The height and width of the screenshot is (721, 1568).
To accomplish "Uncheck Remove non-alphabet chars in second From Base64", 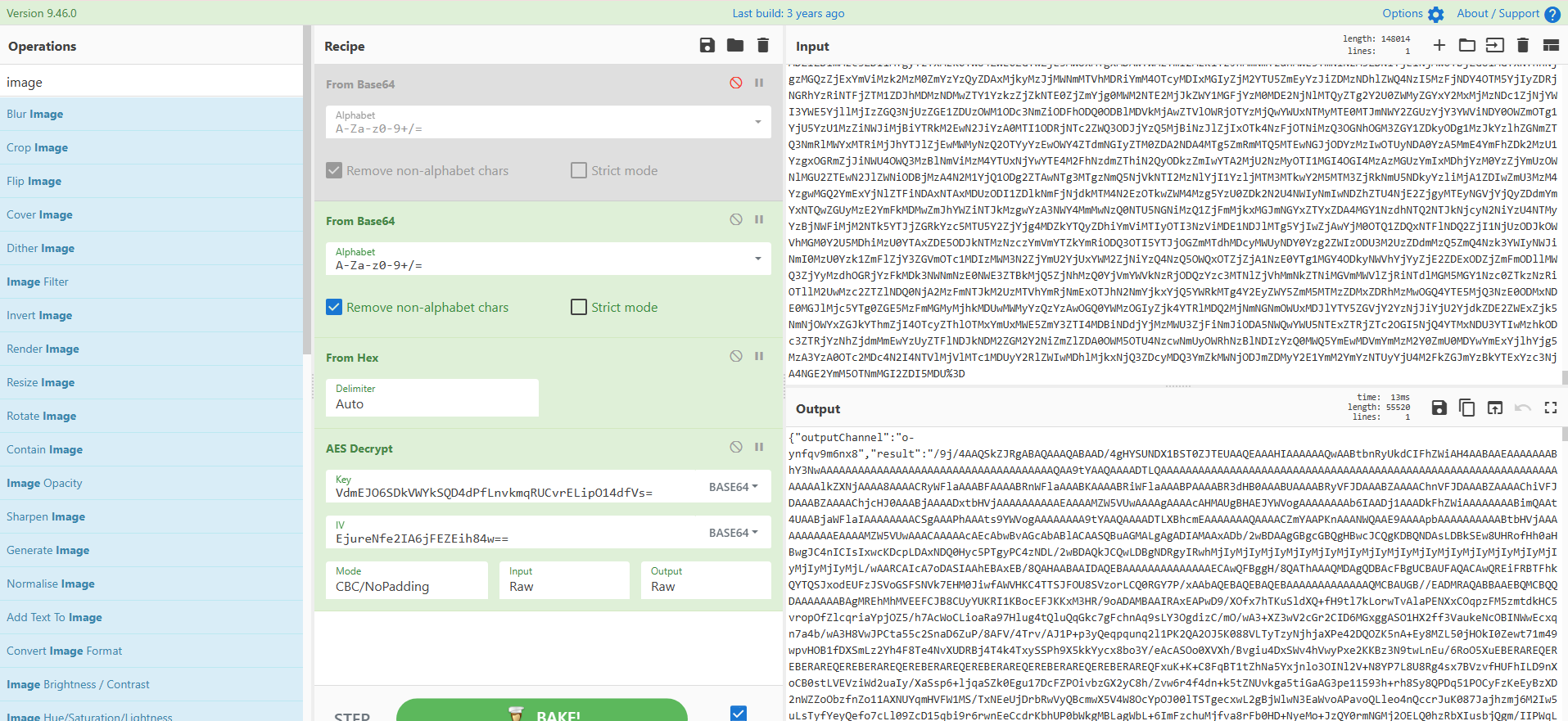I will [334, 307].
